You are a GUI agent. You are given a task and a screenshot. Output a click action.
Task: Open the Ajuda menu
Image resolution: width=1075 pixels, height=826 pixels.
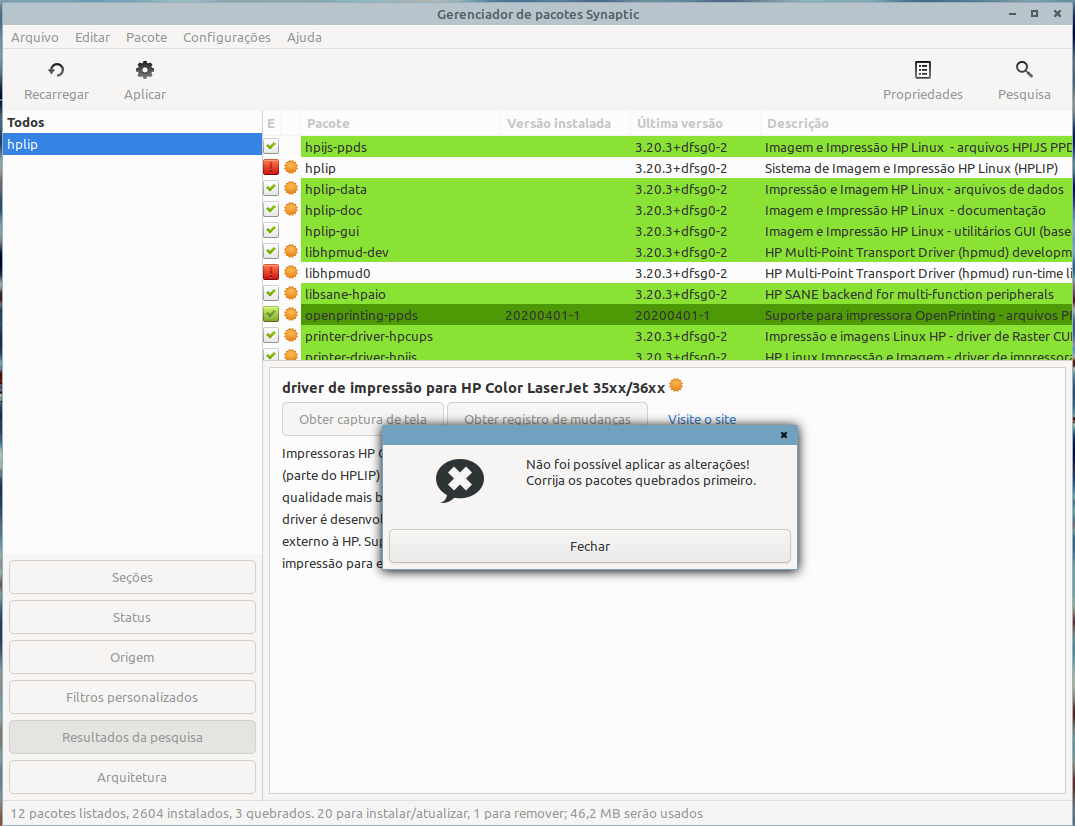(x=304, y=38)
